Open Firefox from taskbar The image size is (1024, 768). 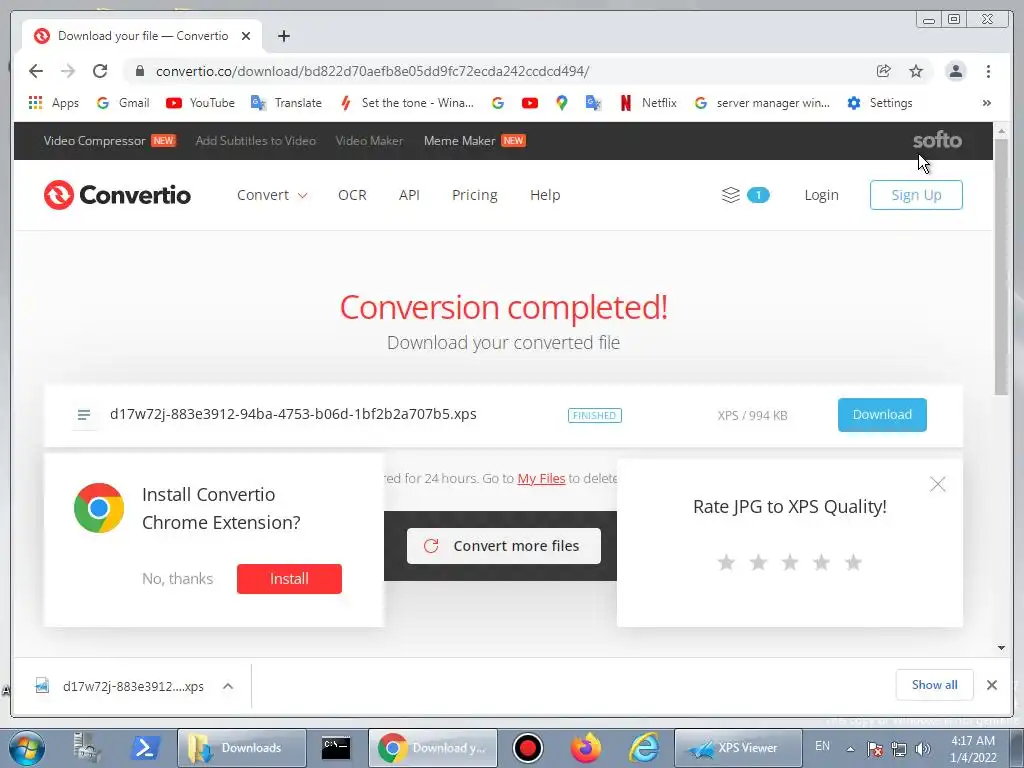[x=585, y=748]
